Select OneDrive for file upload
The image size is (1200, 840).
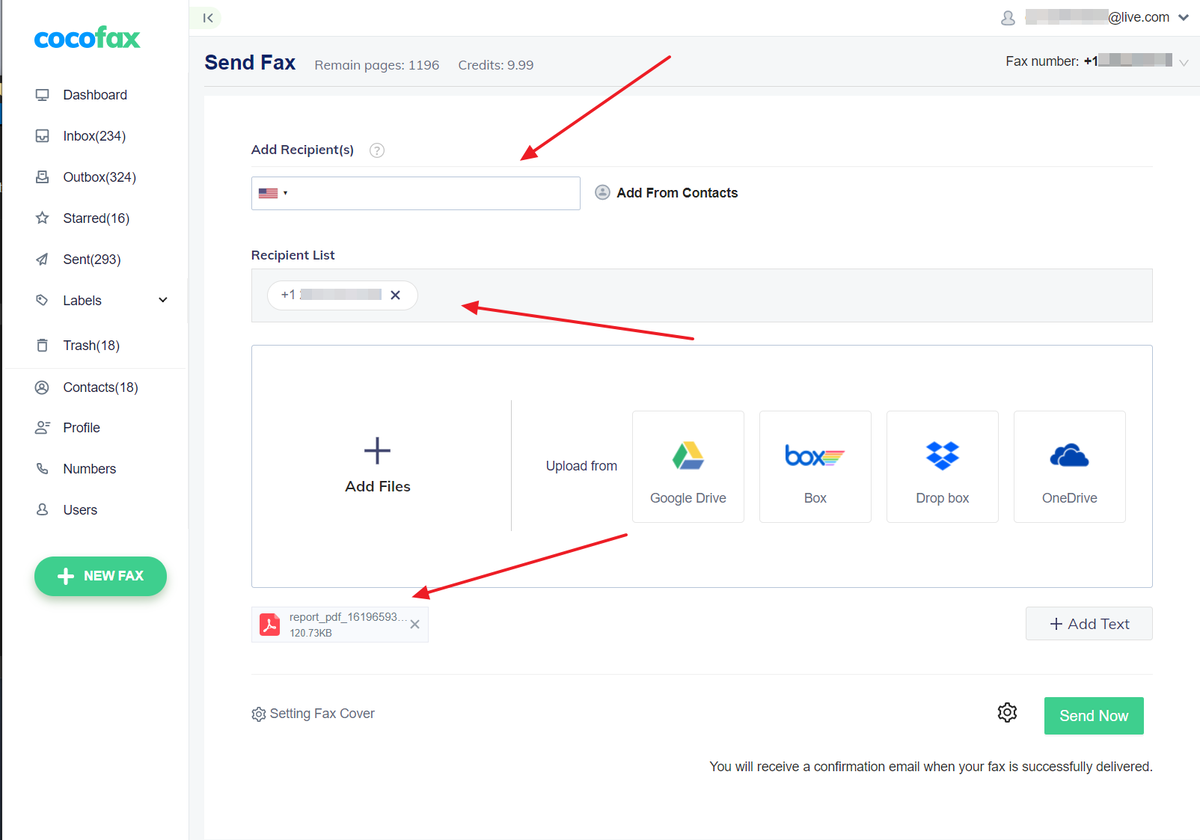[1069, 466]
